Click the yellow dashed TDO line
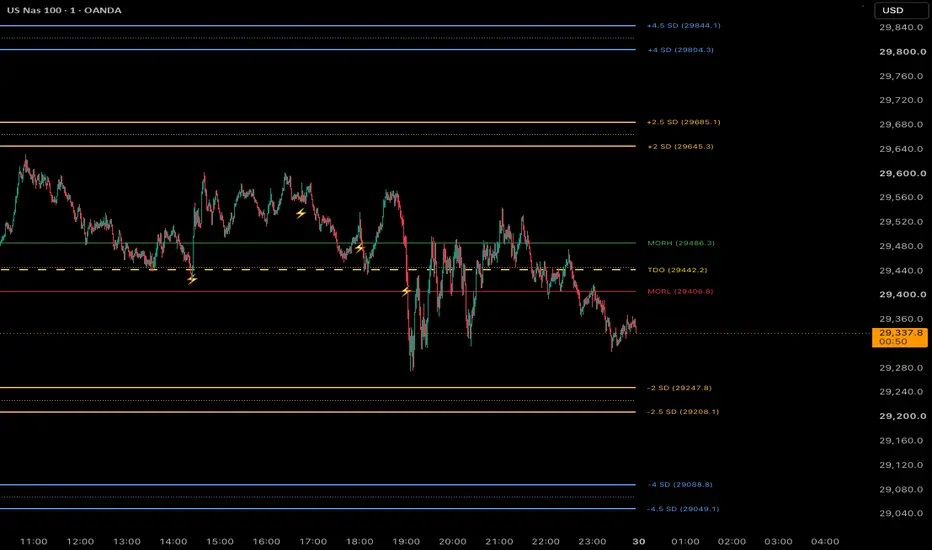 coord(317,269)
